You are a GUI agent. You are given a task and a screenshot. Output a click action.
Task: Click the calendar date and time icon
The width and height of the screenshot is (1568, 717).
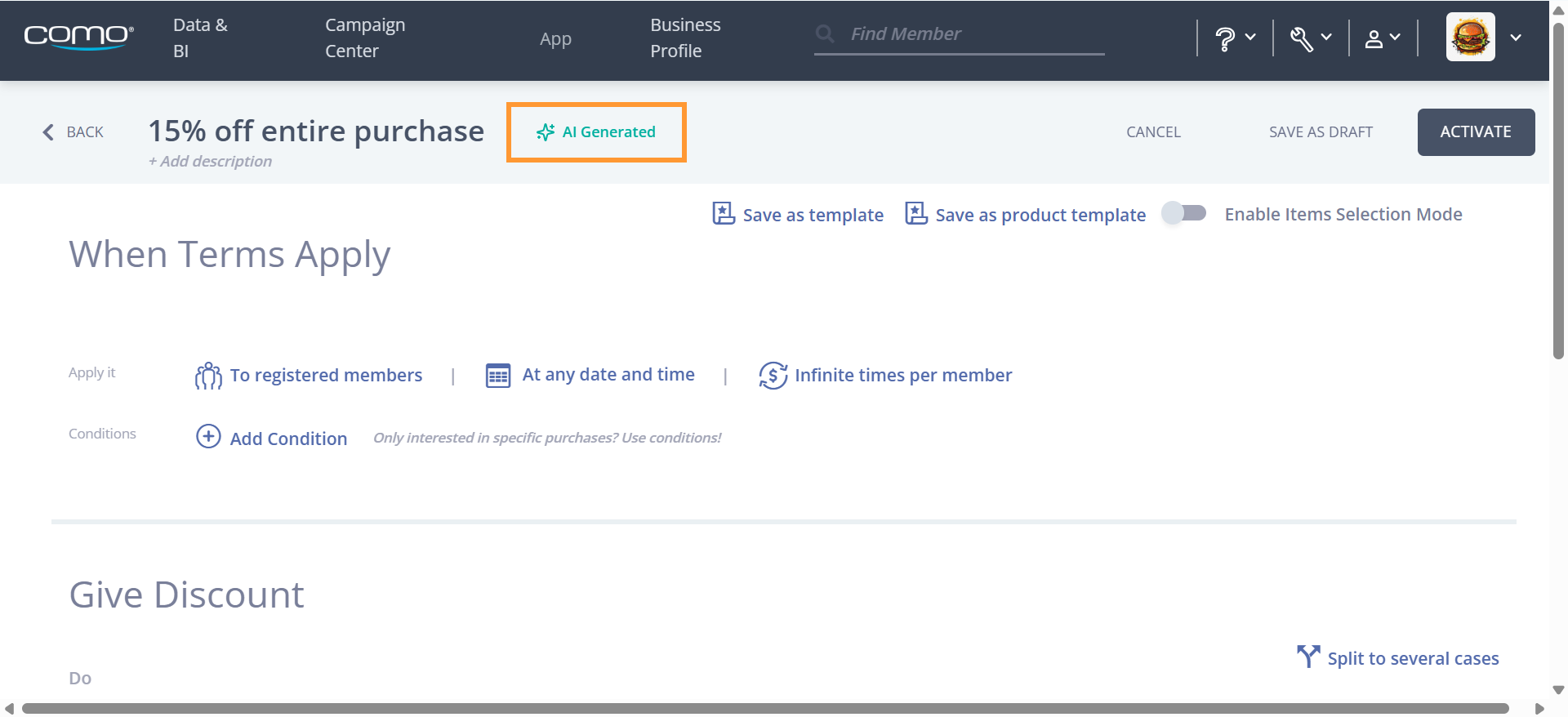pos(498,375)
